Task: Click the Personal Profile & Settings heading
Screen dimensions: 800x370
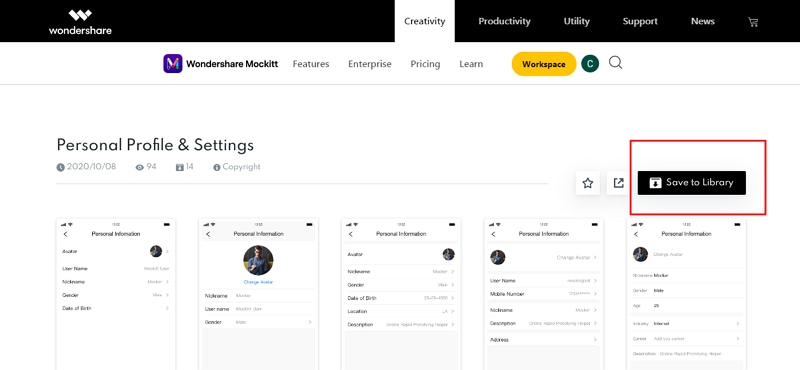Action: [x=155, y=145]
